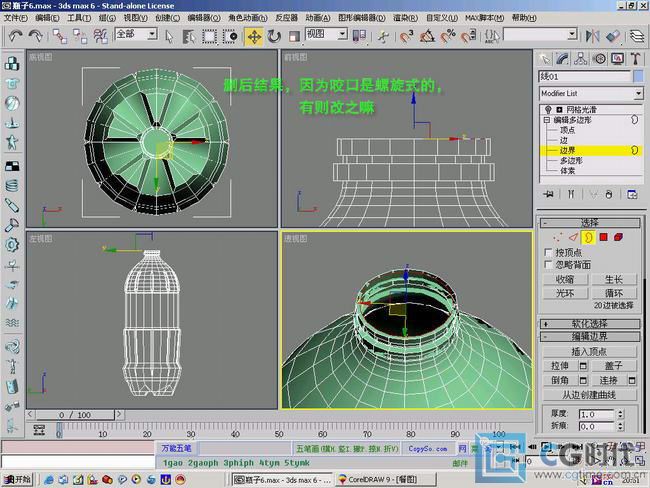Toggle 网格光滑 modifier lightbulb visibility
Screen dimensions: 650x488
pos(548,109)
